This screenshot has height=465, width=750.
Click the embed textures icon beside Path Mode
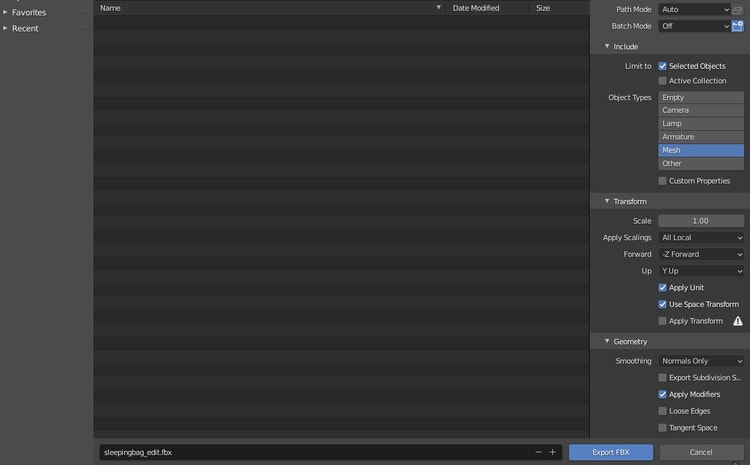pos(737,10)
